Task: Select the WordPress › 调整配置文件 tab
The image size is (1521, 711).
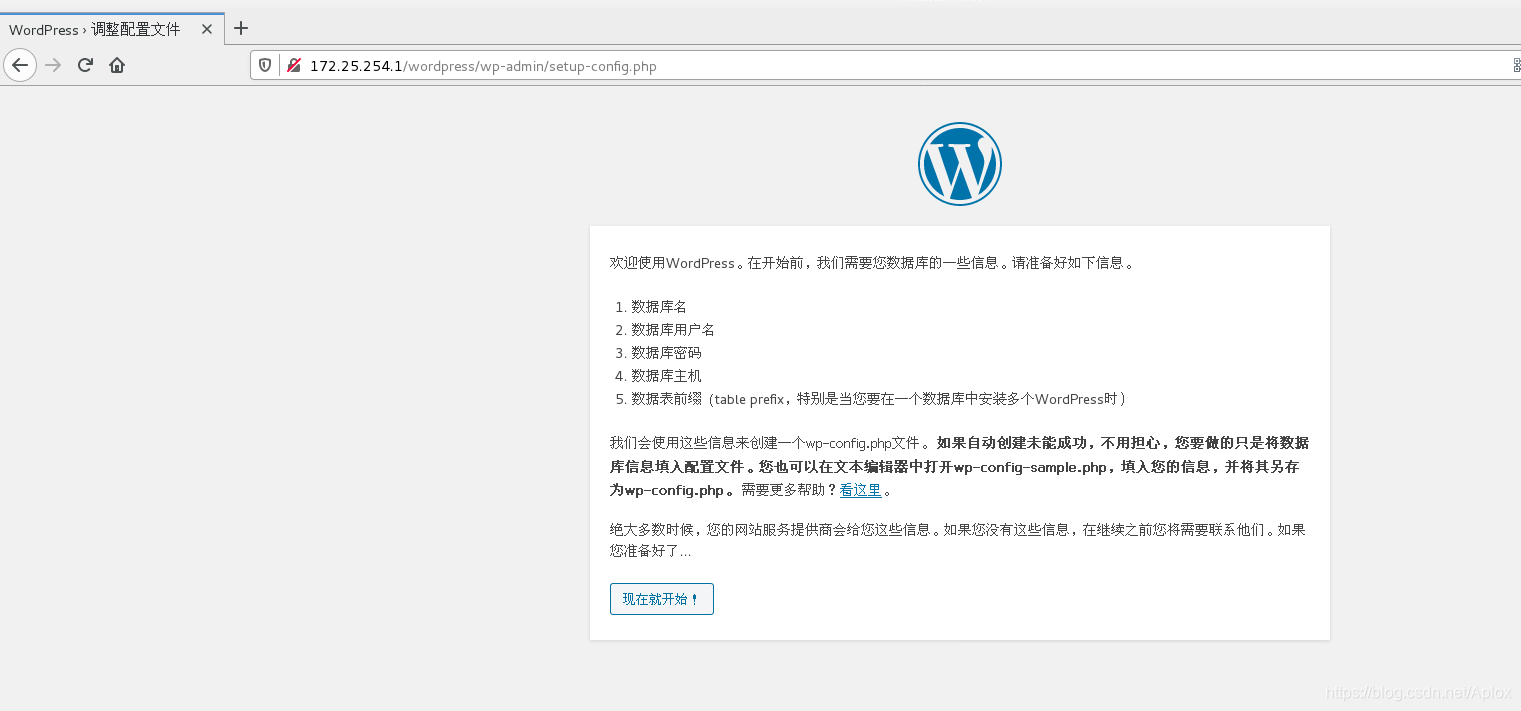Action: 112,29
